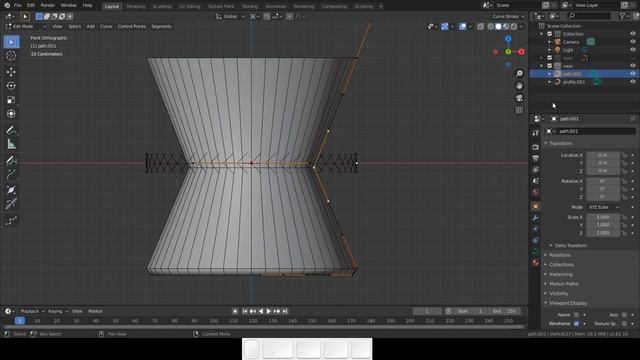Open the File menu

coord(18,6)
